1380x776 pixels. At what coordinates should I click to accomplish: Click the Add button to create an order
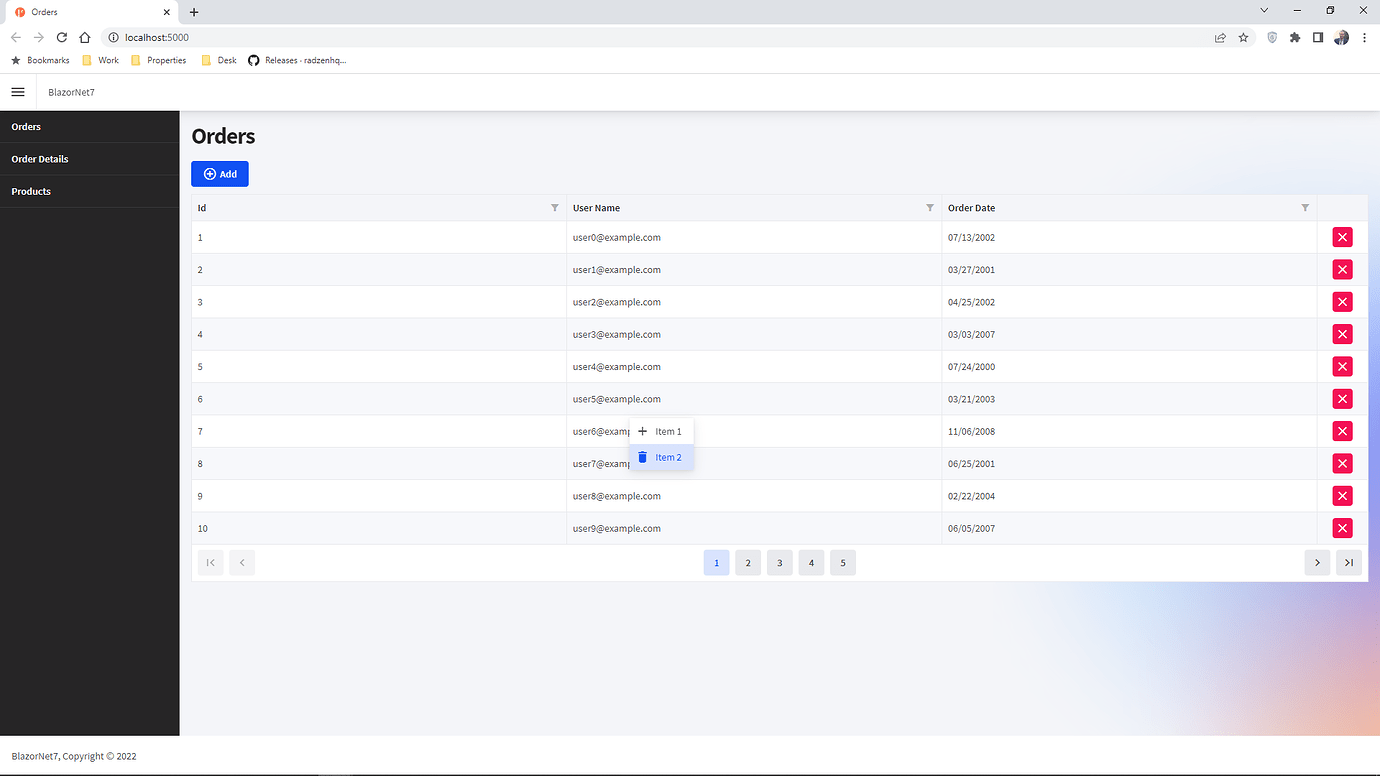click(x=219, y=173)
